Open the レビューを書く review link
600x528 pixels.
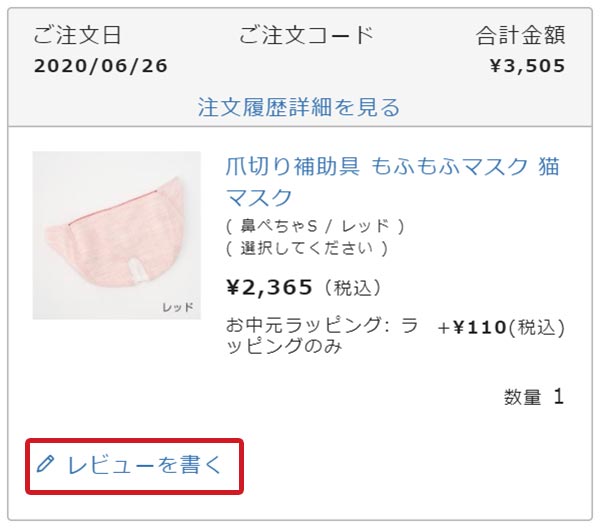click(x=143, y=465)
